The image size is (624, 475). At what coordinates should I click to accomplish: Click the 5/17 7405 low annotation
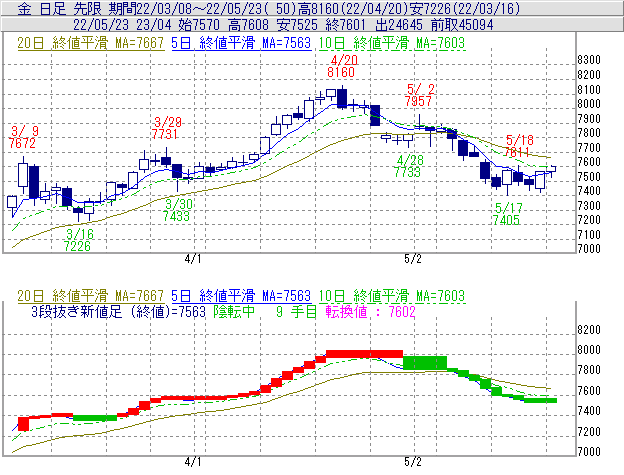(507, 214)
